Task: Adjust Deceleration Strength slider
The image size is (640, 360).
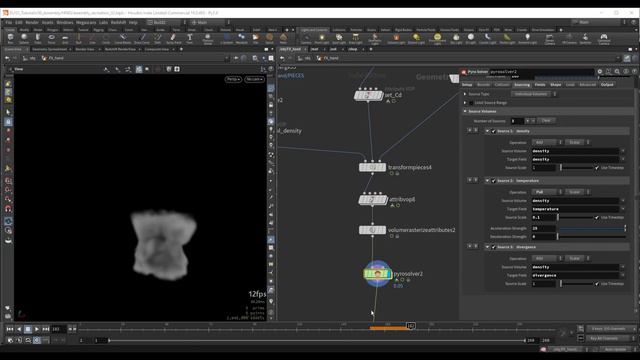Action: (x=591, y=237)
